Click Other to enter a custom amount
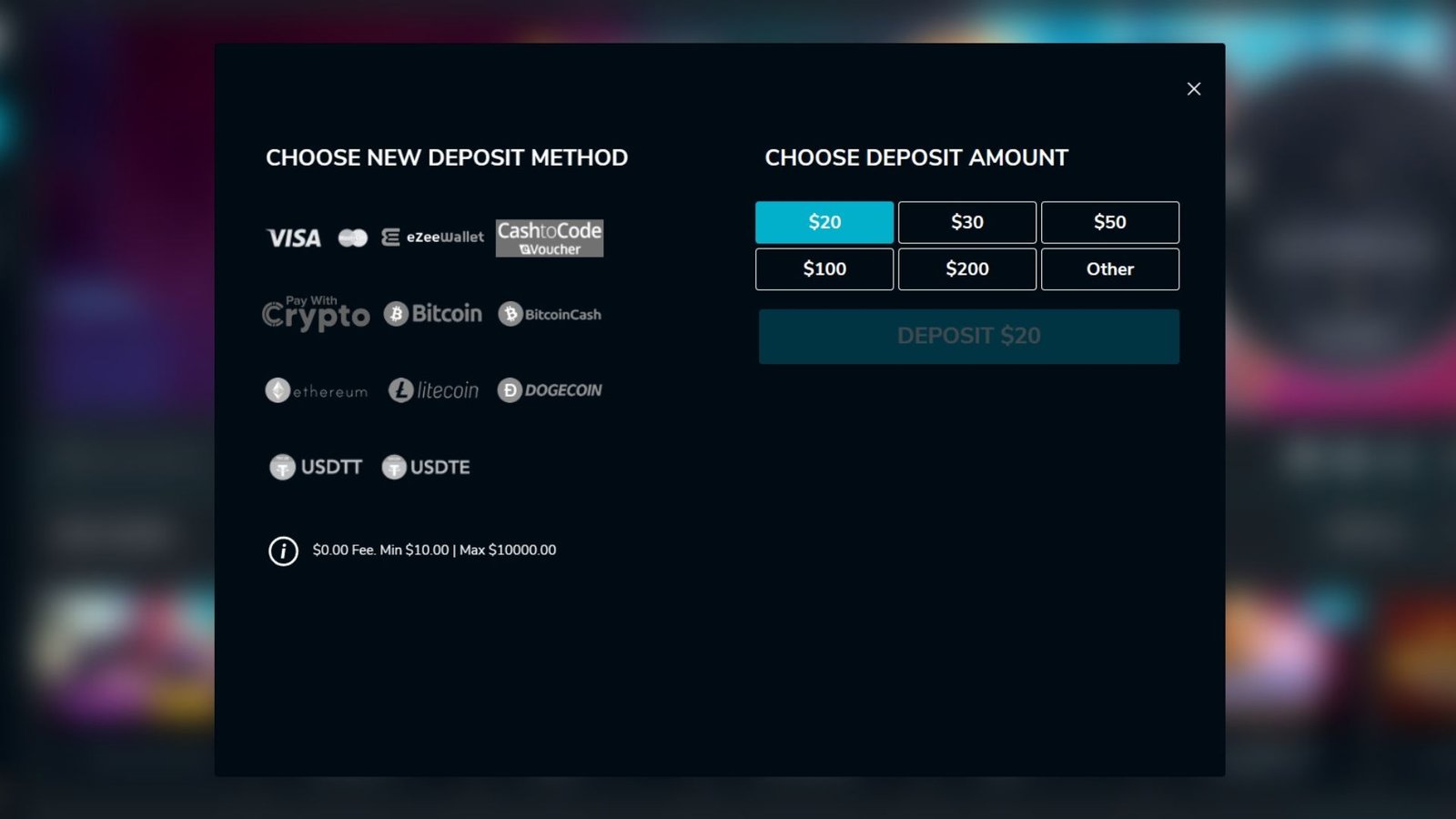Screen dimensions: 1456x819 (x=1110, y=269)
